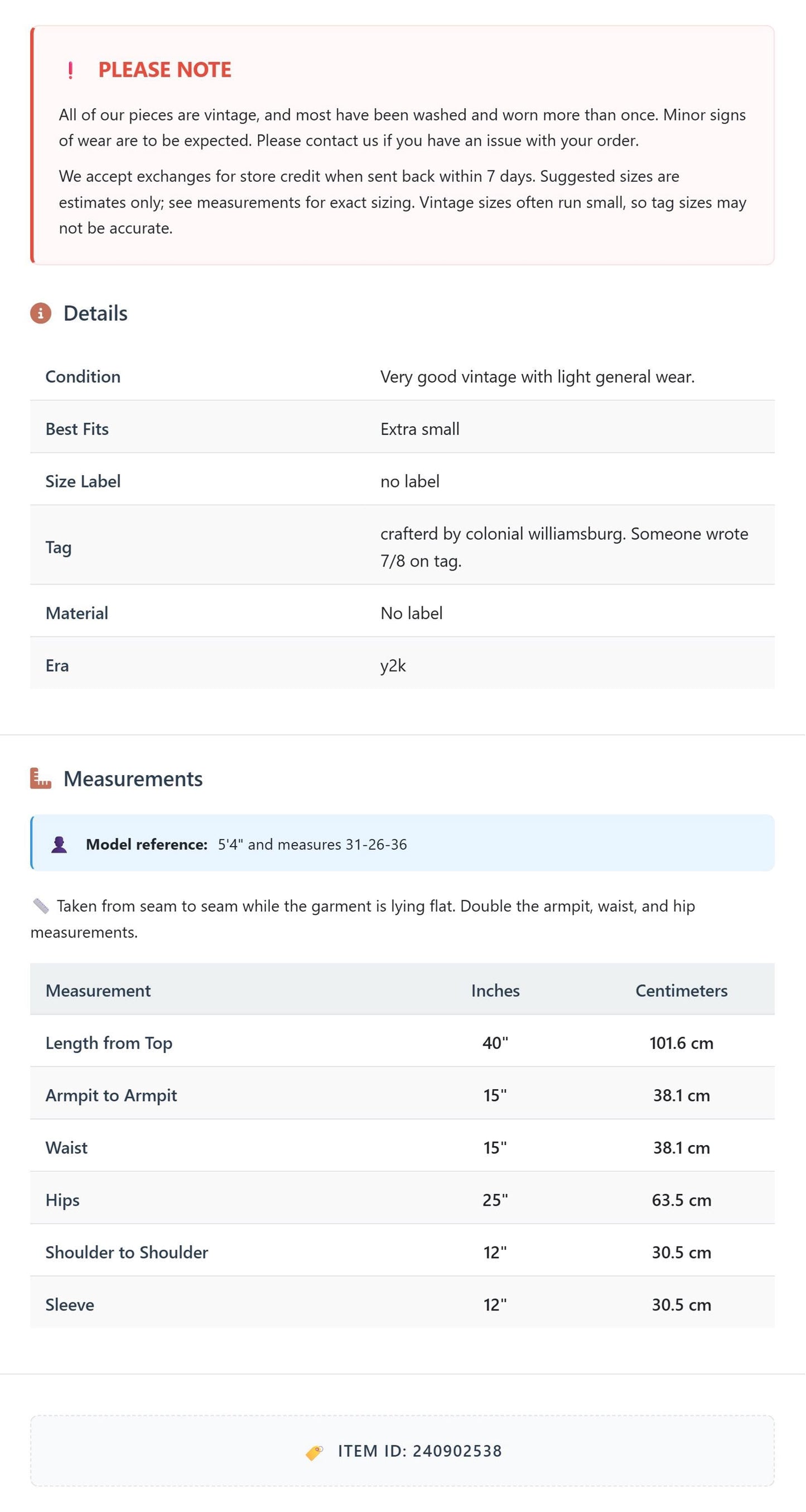Select the Condition row value text
806x1512 pixels.
[537, 376]
